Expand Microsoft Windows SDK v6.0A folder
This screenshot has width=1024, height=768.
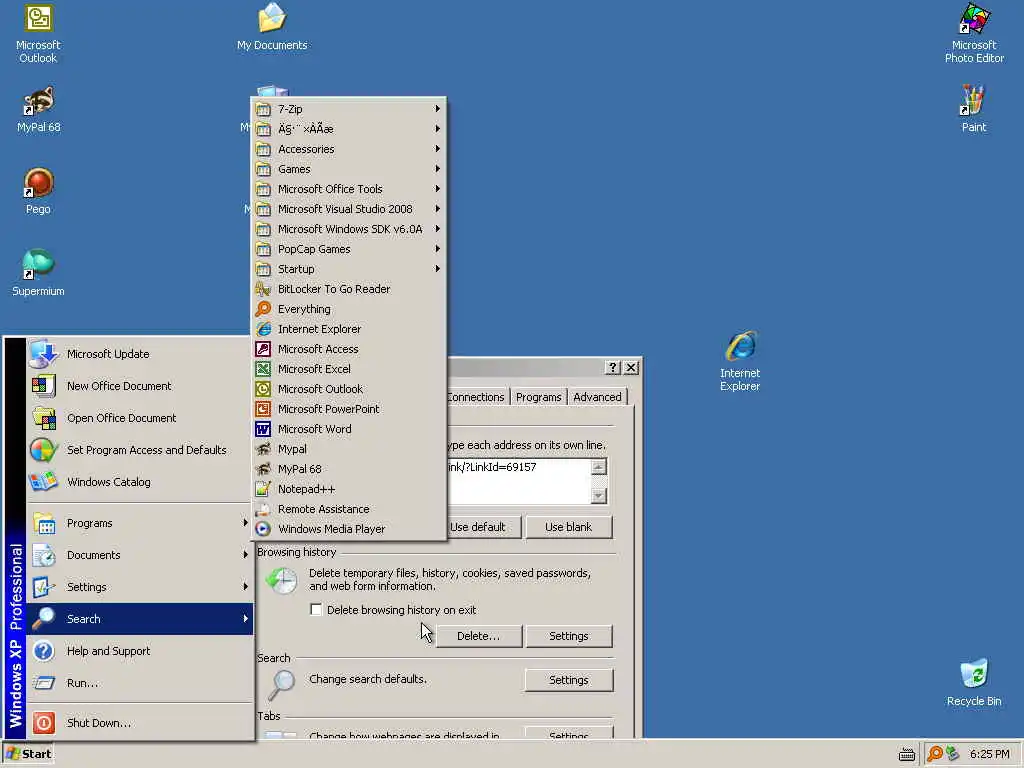[x=349, y=229]
